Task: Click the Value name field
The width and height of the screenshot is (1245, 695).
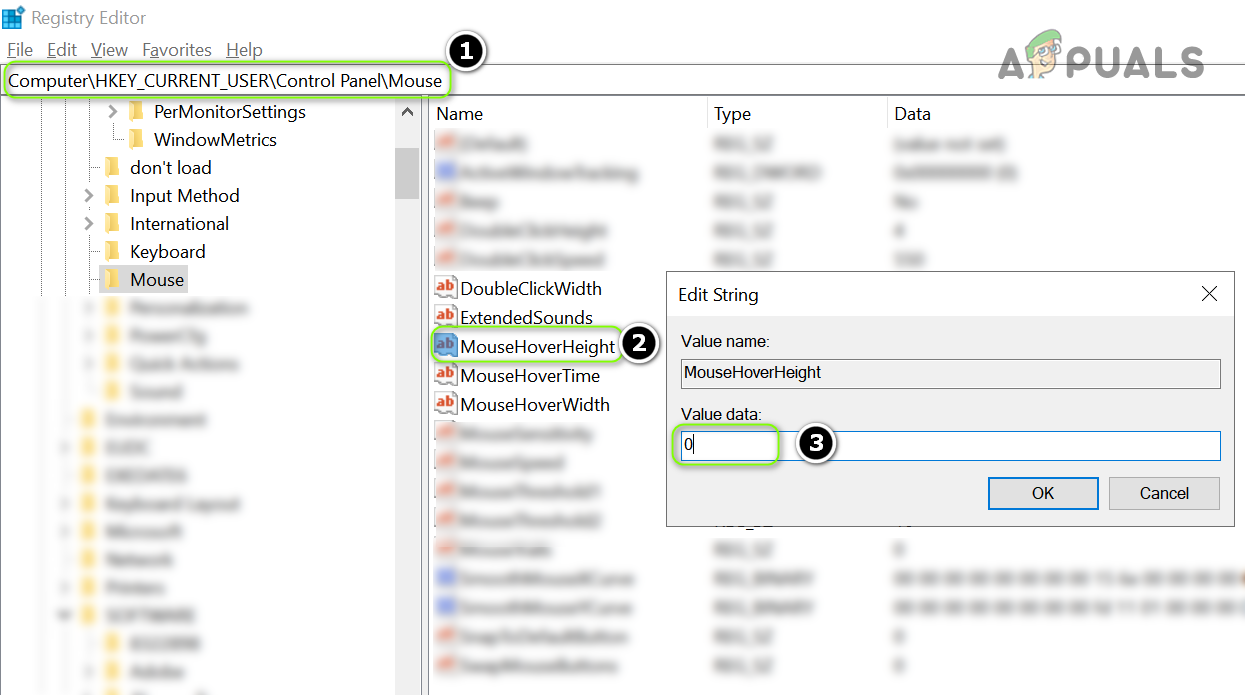Action: (950, 373)
